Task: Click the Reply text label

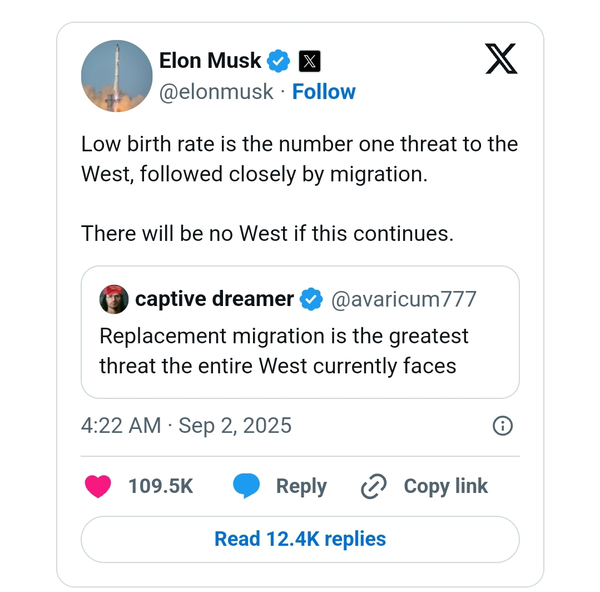Action: tap(301, 486)
